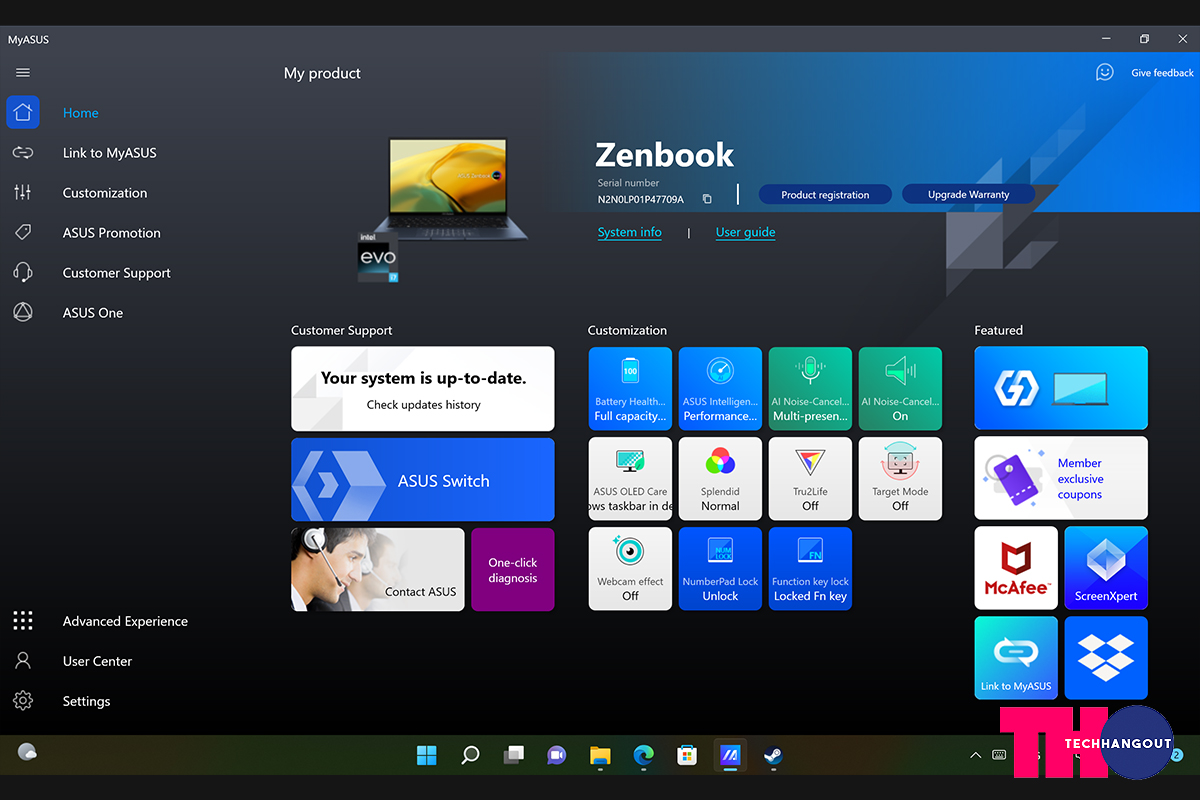Open the McAfee featured tile
The image size is (1200, 800).
1016,568
